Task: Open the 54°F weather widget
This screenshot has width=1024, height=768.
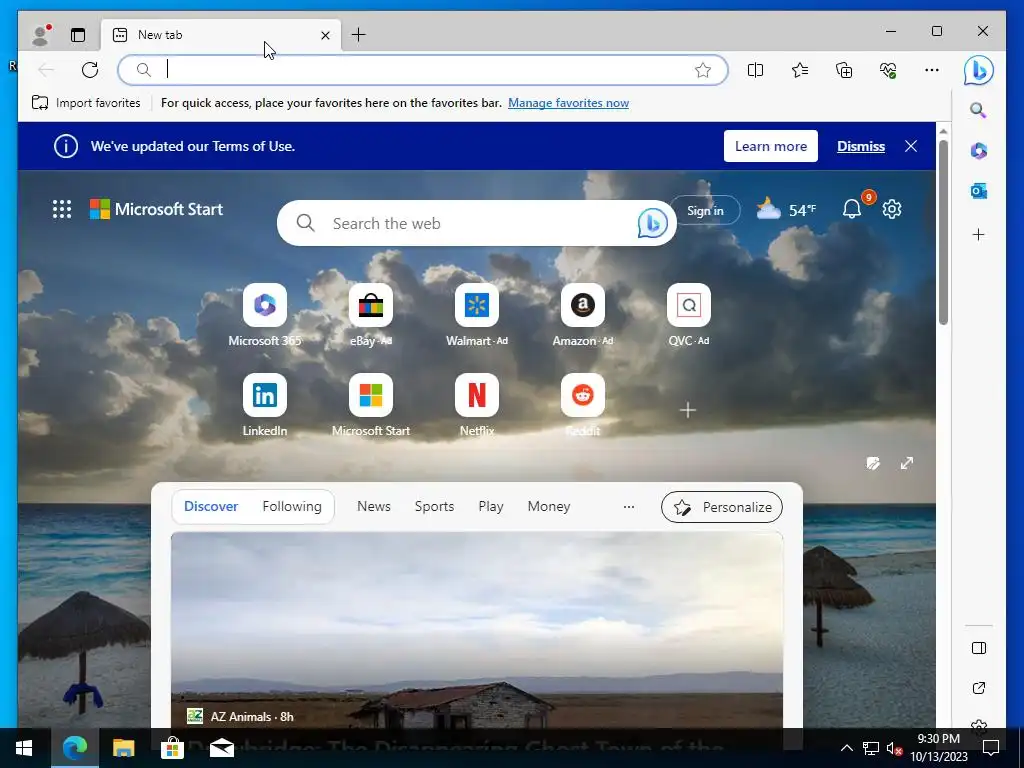Action: (x=786, y=210)
